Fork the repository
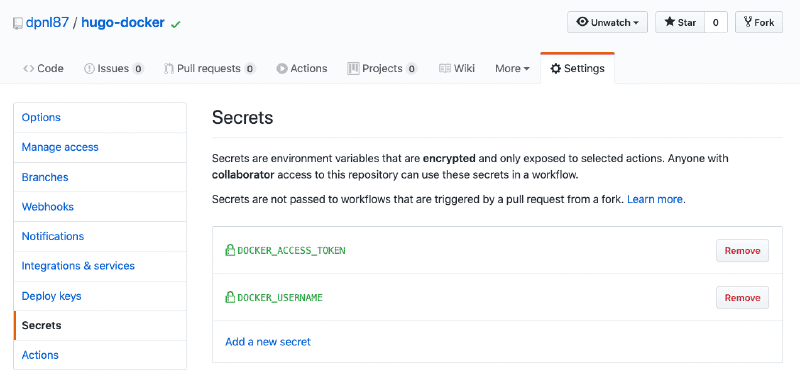Image resolution: width=800 pixels, height=377 pixels. pyautogui.click(x=759, y=22)
